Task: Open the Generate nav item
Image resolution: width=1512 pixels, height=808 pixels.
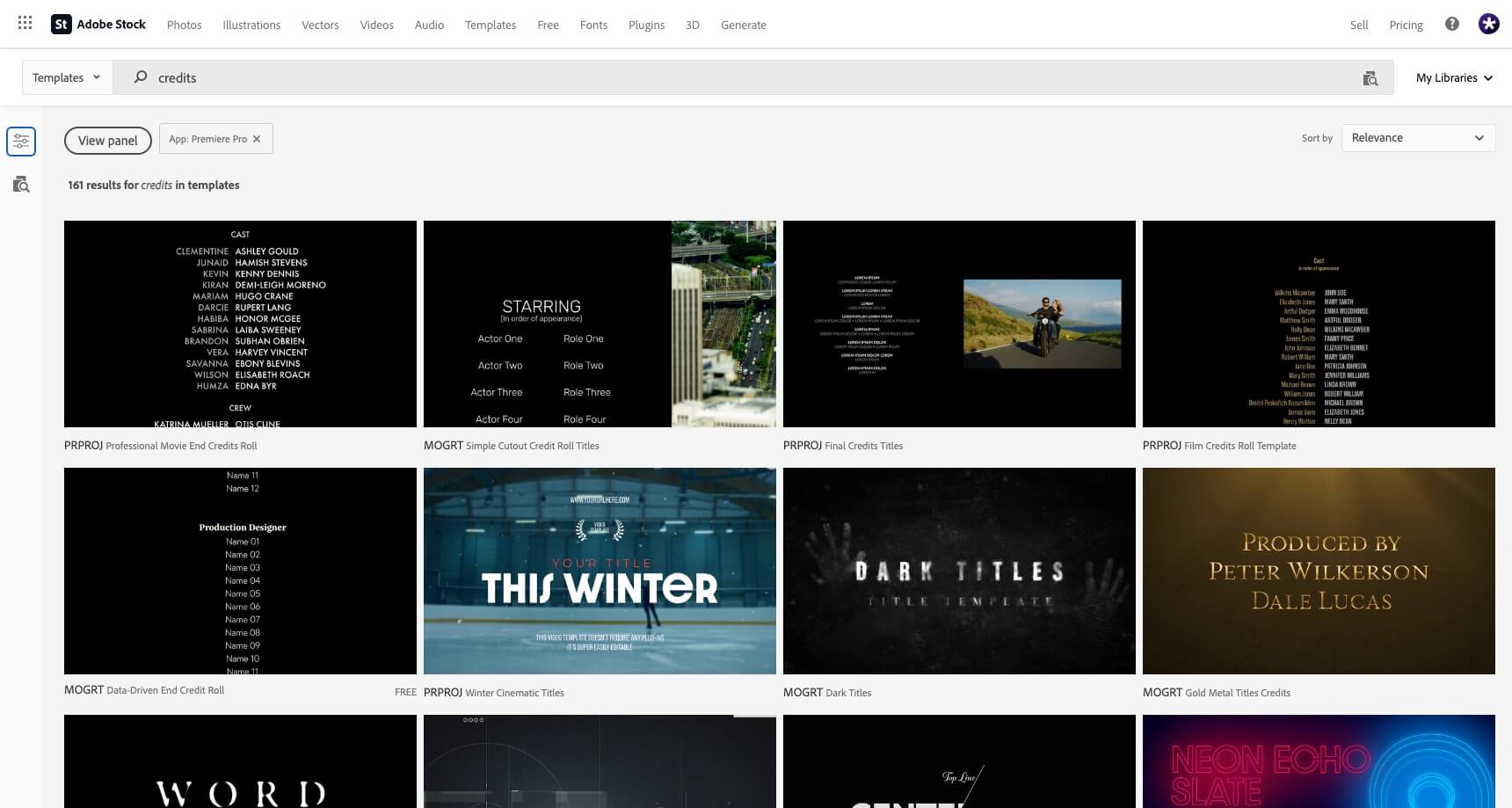Action: (744, 25)
